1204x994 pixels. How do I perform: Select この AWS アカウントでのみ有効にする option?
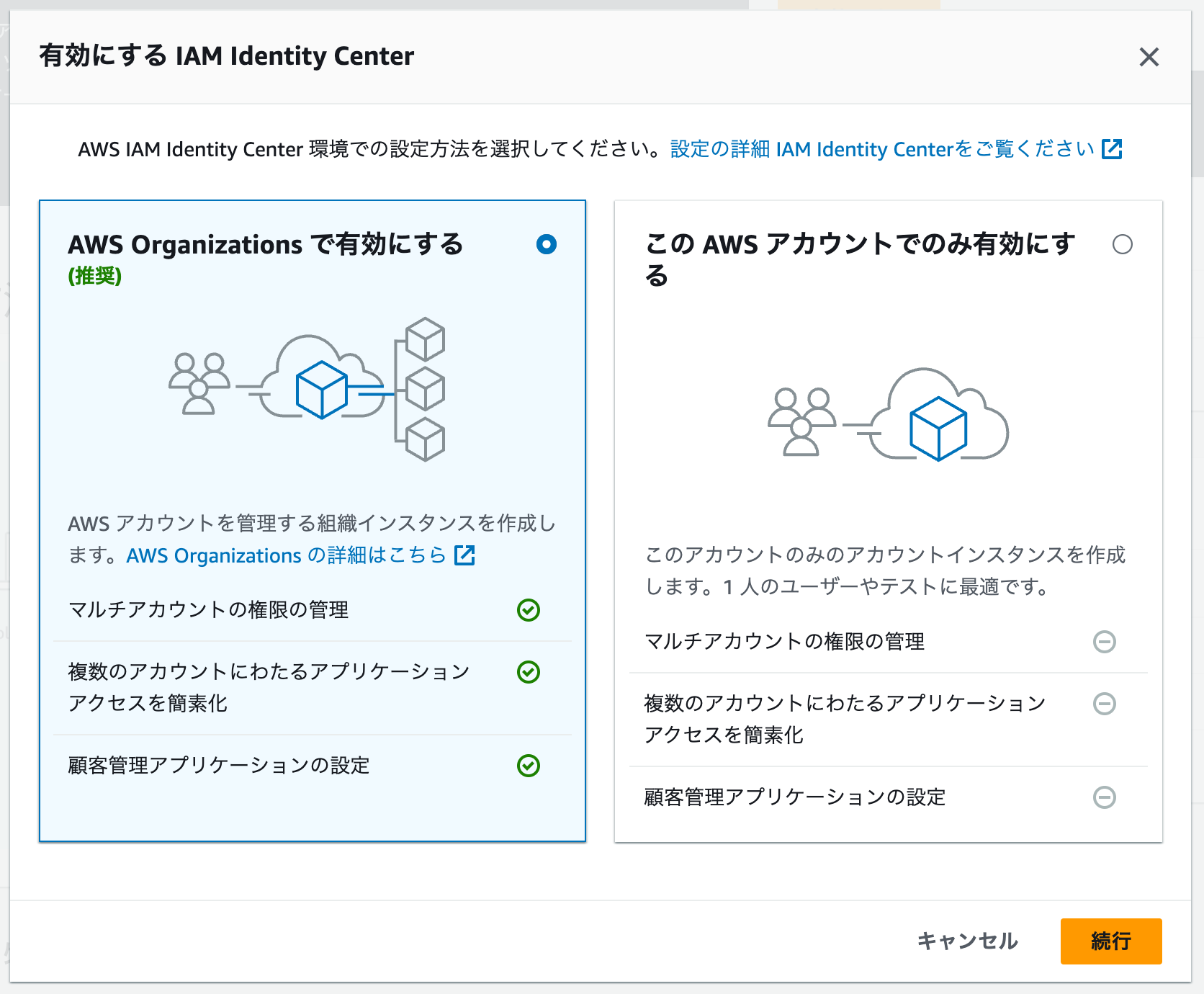[1124, 245]
